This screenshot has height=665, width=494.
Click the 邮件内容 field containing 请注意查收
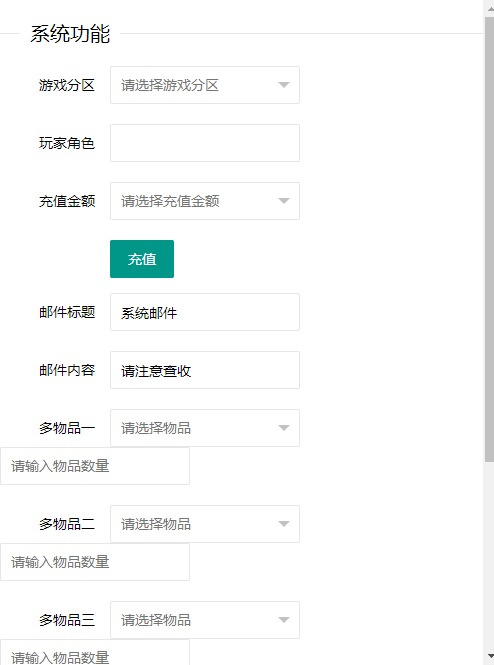click(205, 370)
